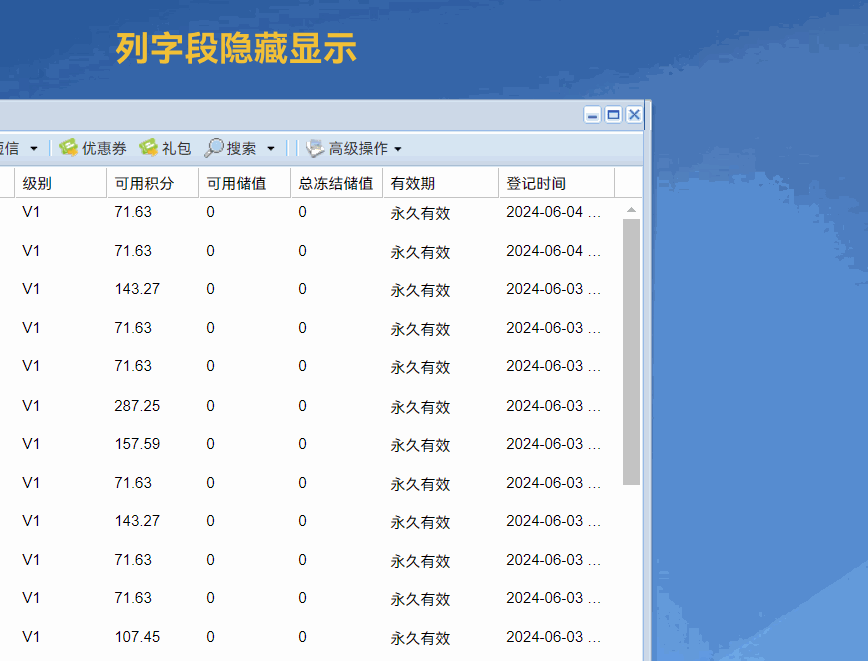This screenshot has height=661, width=868.
Task: Sort by the 有效期 column header
Action: (x=440, y=183)
